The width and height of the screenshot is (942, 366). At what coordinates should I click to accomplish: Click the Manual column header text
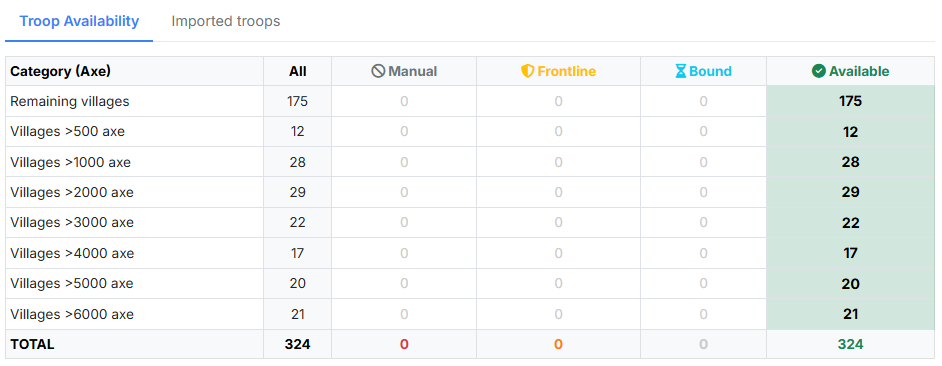(413, 72)
